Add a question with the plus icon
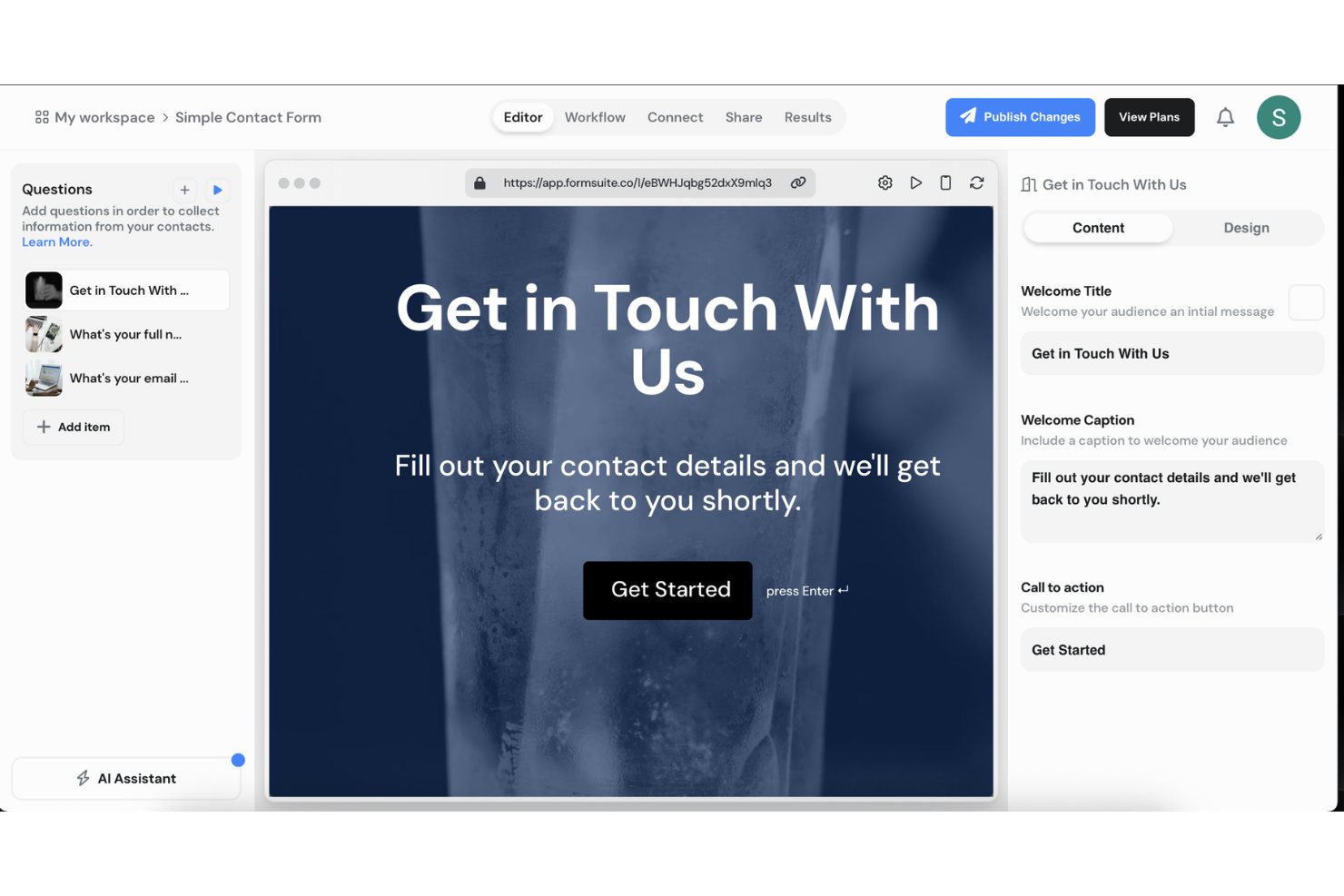 coord(184,190)
